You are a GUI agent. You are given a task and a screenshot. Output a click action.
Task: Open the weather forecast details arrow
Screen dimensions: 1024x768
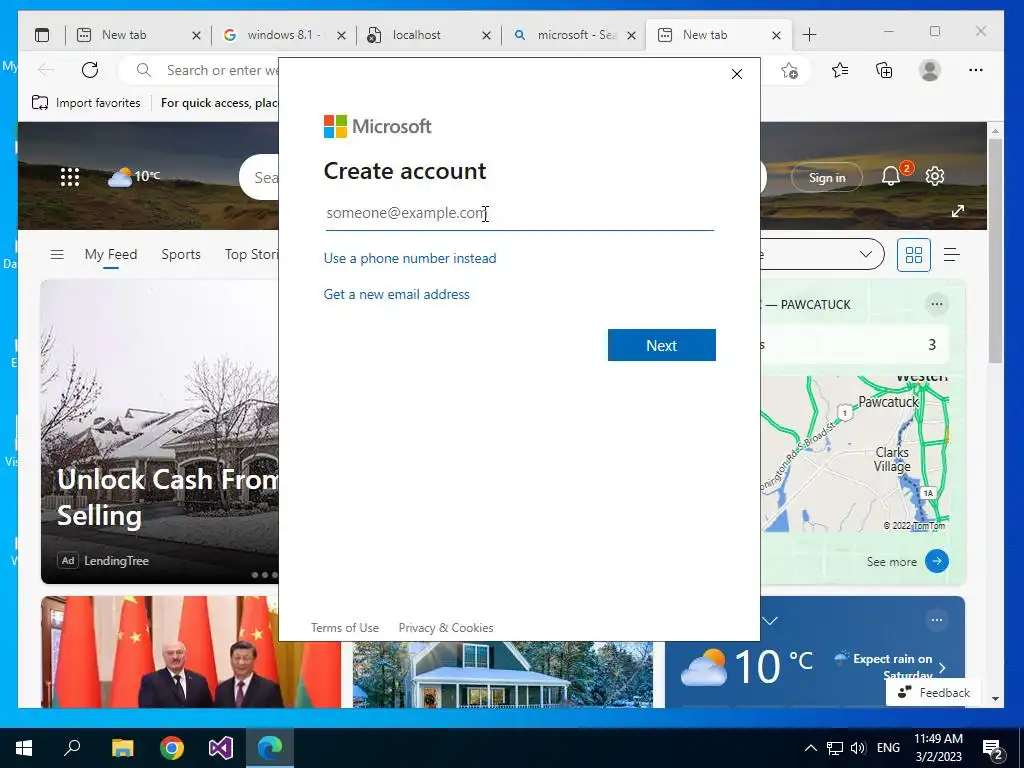tap(942, 667)
